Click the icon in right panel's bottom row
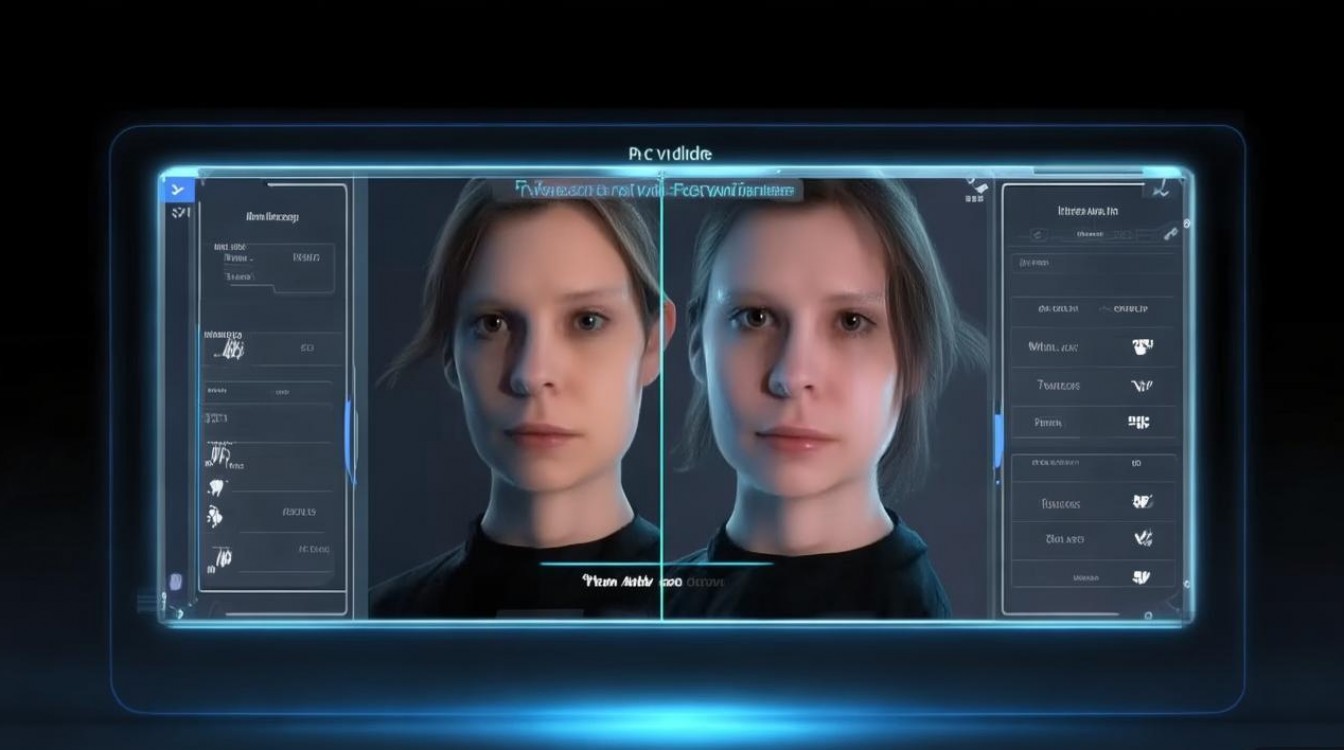Screen dimensions: 1344x750 click(x=1140, y=576)
